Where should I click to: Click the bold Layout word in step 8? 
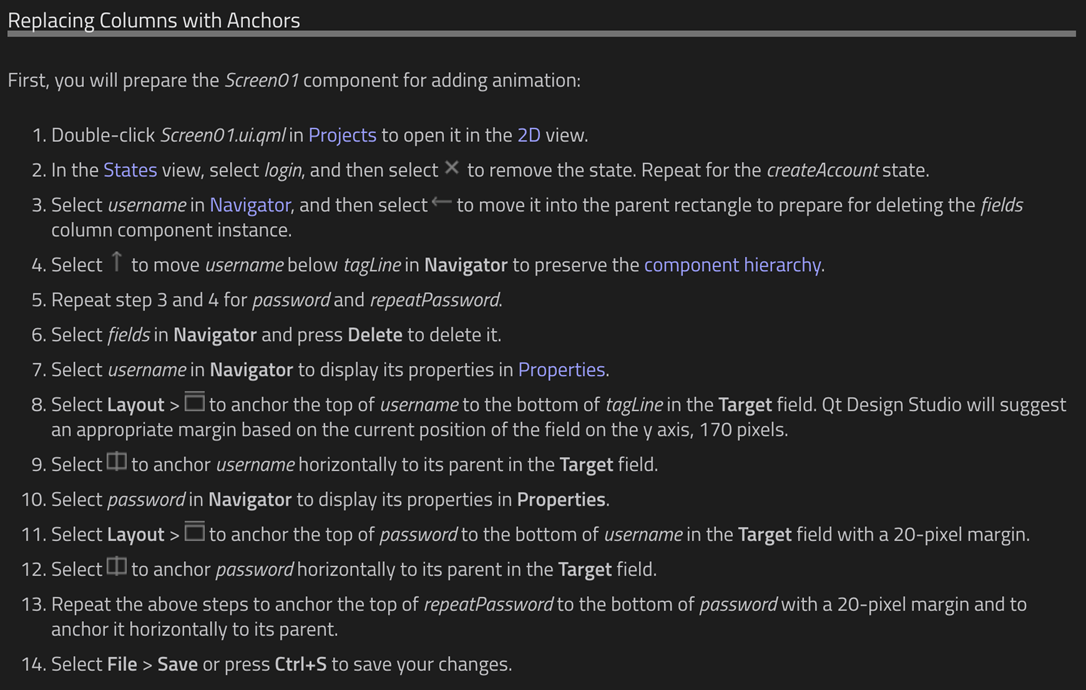pos(136,405)
